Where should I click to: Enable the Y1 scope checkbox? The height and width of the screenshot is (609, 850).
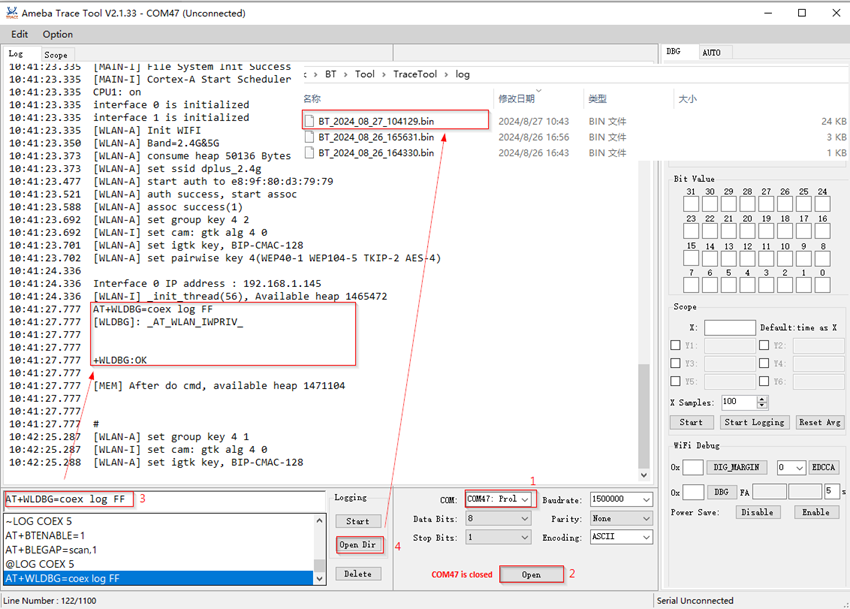tap(676, 346)
